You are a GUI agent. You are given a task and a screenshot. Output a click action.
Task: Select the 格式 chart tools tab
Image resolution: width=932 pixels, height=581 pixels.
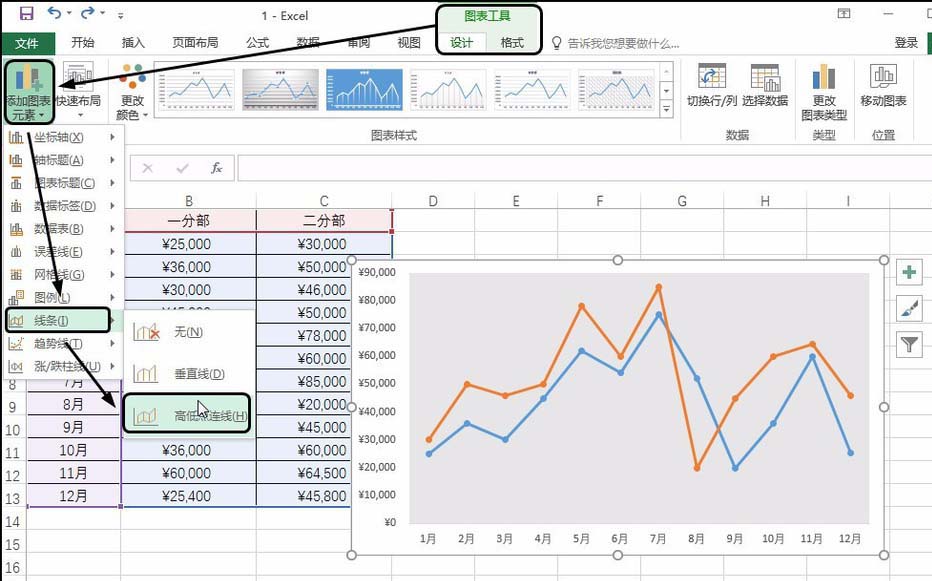click(x=512, y=42)
